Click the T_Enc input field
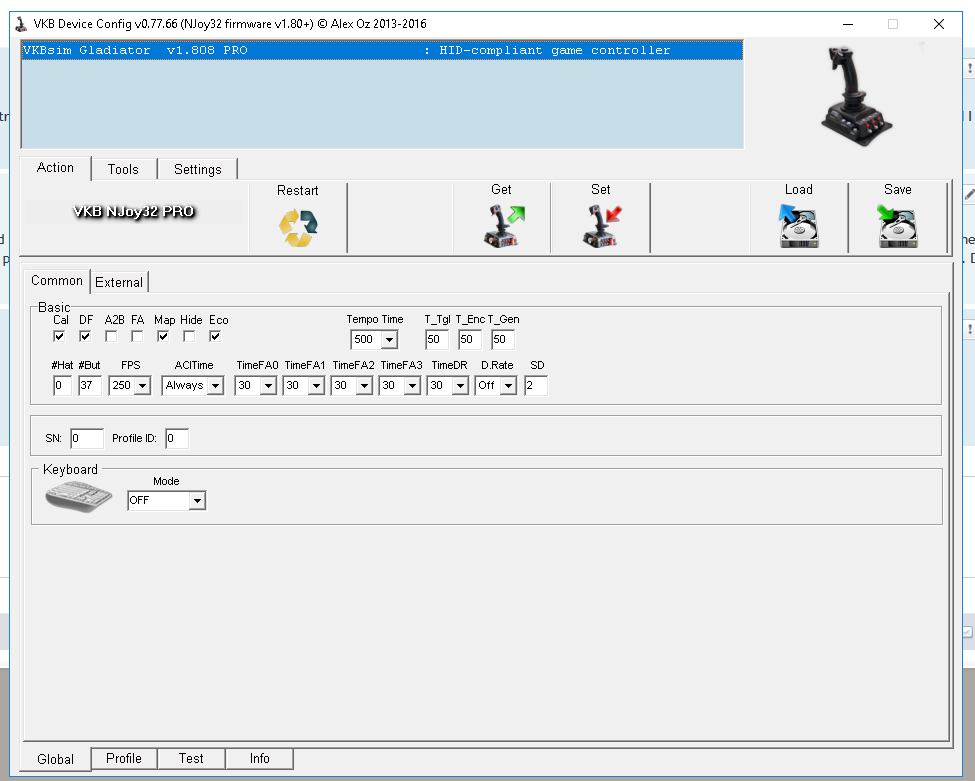The height and width of the screenshot is (781, 975). (x=470, y=340)
